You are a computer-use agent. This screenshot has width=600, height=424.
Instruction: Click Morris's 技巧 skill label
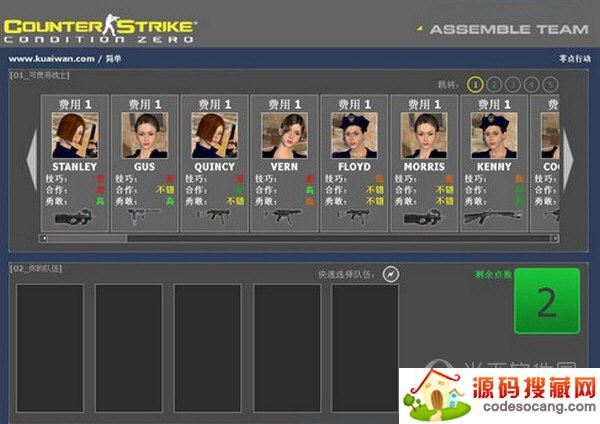coord(405,179)
